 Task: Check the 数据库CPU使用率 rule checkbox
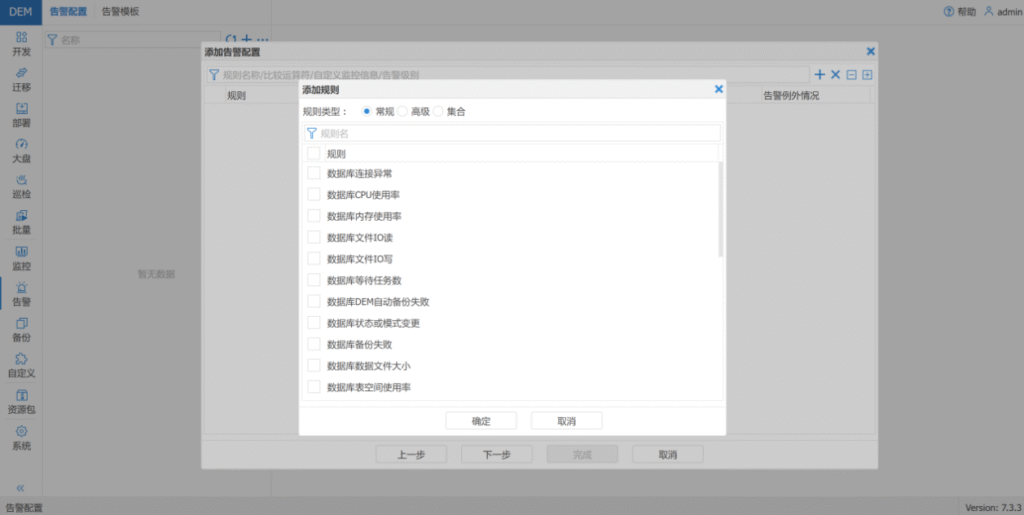coord(314,195)
